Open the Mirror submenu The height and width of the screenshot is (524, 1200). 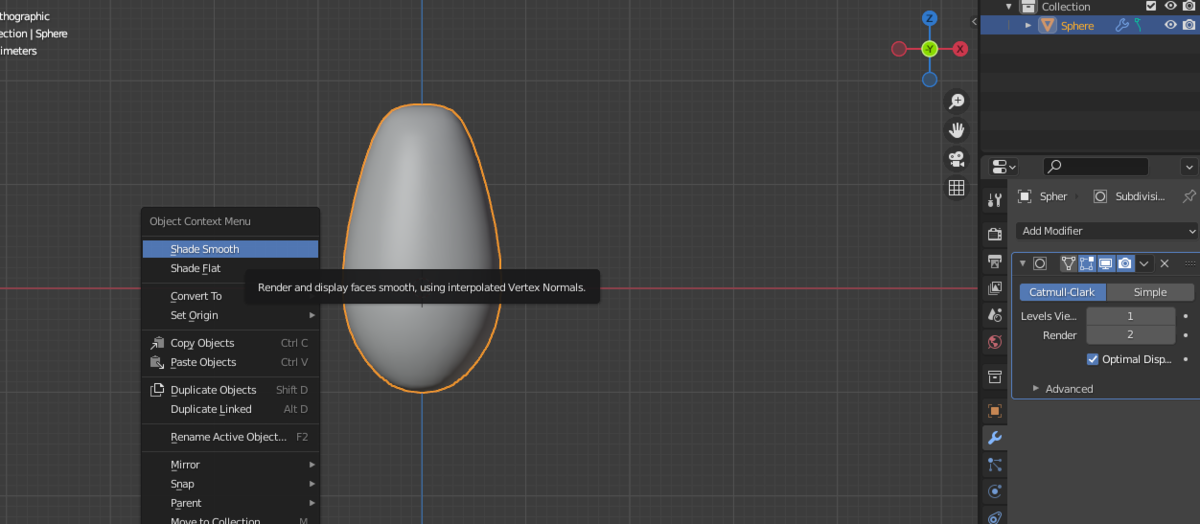230,465
